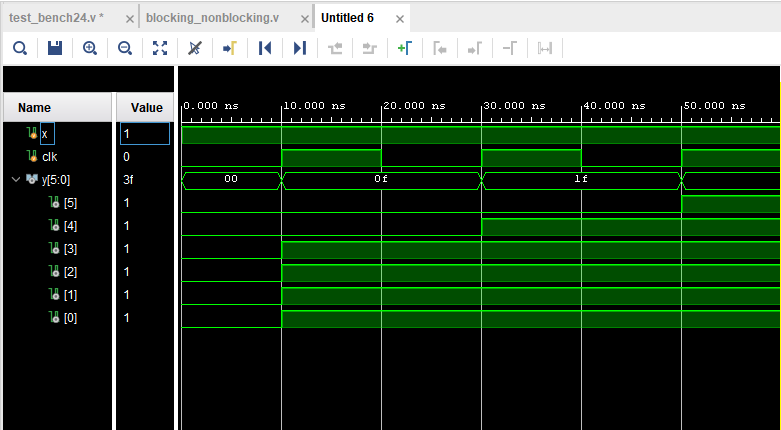This screenshot has width=781, height=430.
Task: Save the waveform configuration
Action: pos(55,47)
